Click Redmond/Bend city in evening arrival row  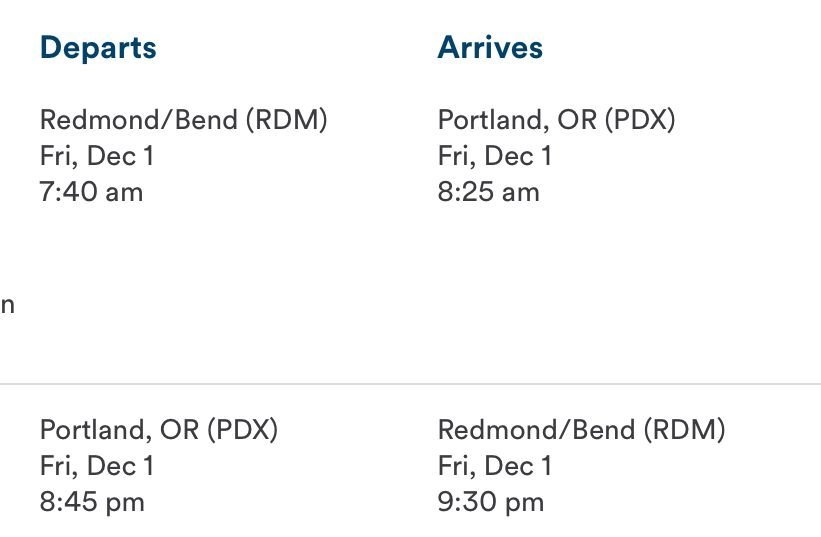(536, 430)
